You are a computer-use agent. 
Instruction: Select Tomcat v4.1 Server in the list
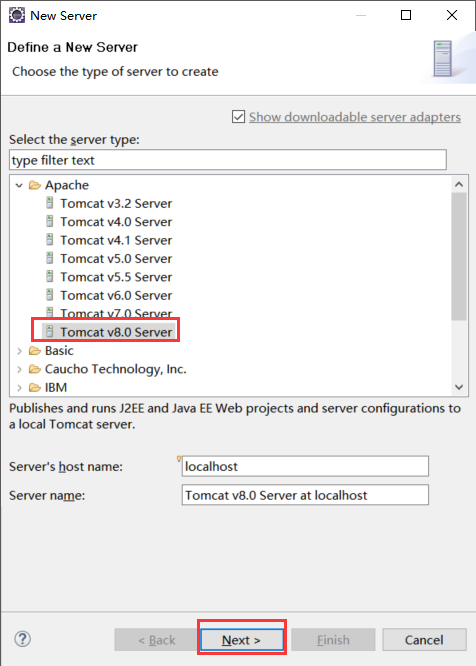(109, 240)
